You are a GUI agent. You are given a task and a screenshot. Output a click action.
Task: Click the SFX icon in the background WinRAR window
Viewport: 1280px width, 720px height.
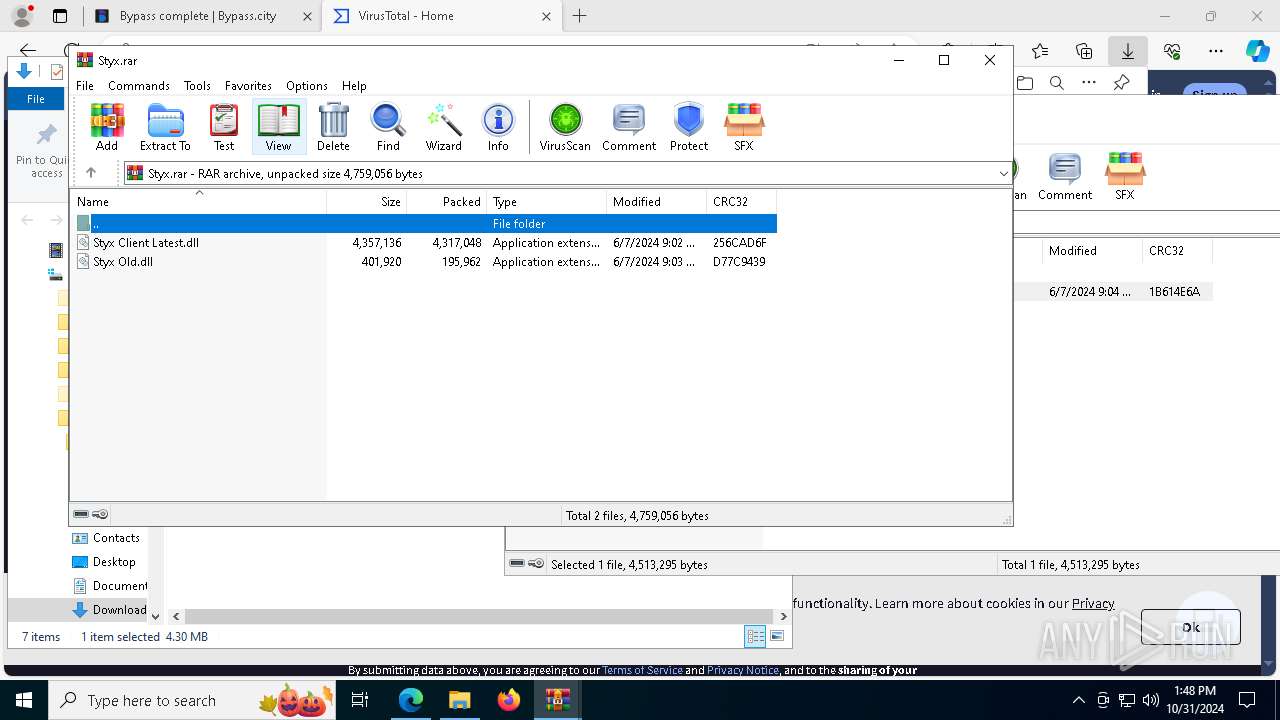coord(1125,177)
